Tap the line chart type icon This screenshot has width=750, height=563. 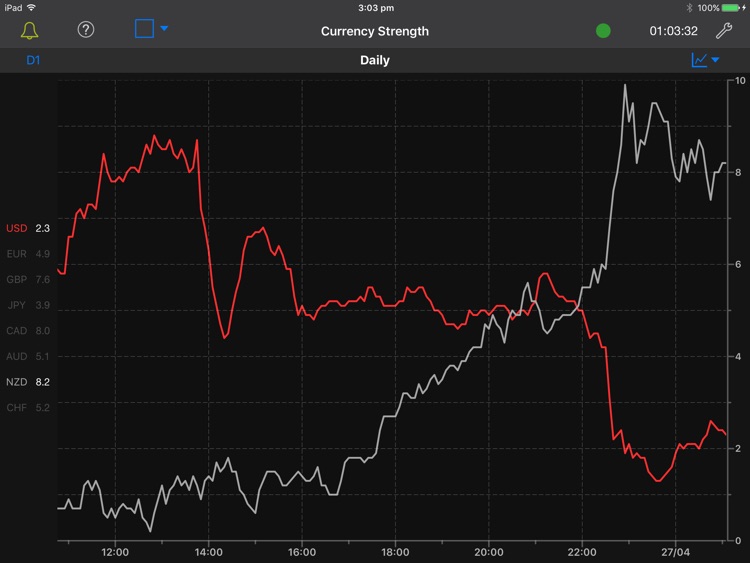pyautogui.click(x=699, y=60)
